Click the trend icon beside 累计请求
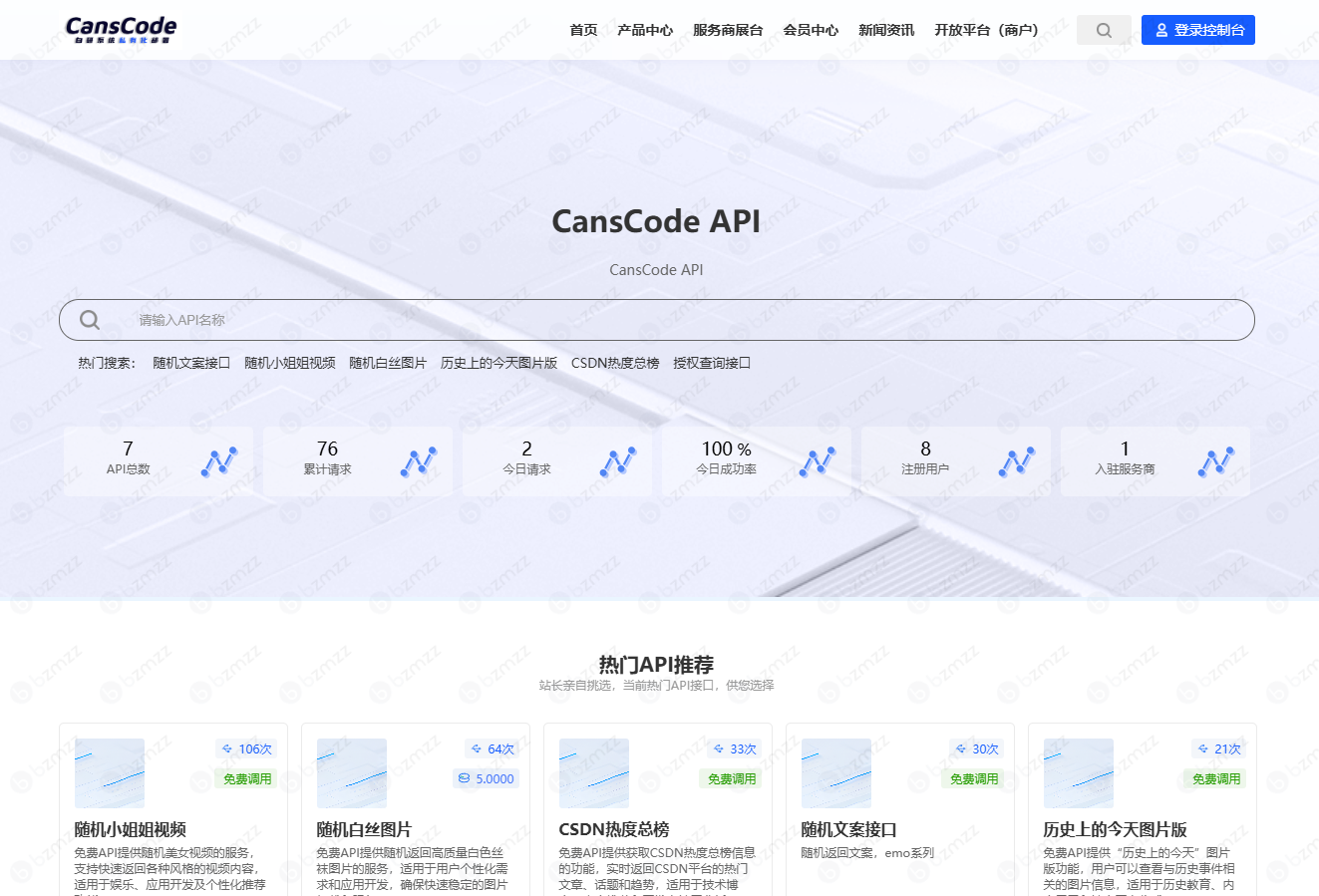This screenshot has height=896, width=1319. pyautogui.click(x=419, y=461)
